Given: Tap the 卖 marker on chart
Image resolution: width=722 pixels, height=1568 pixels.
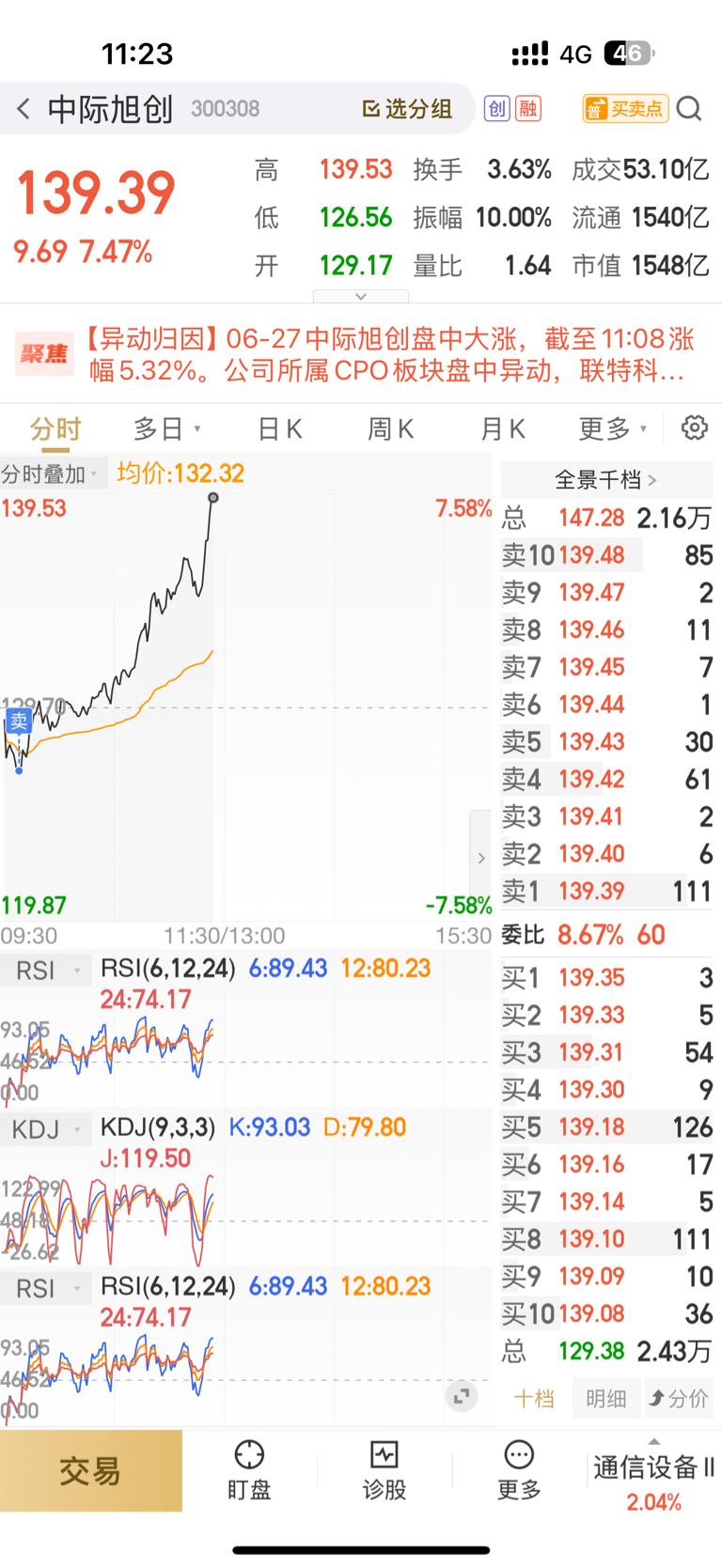Looking at the screenshot, I should [19, 722].
